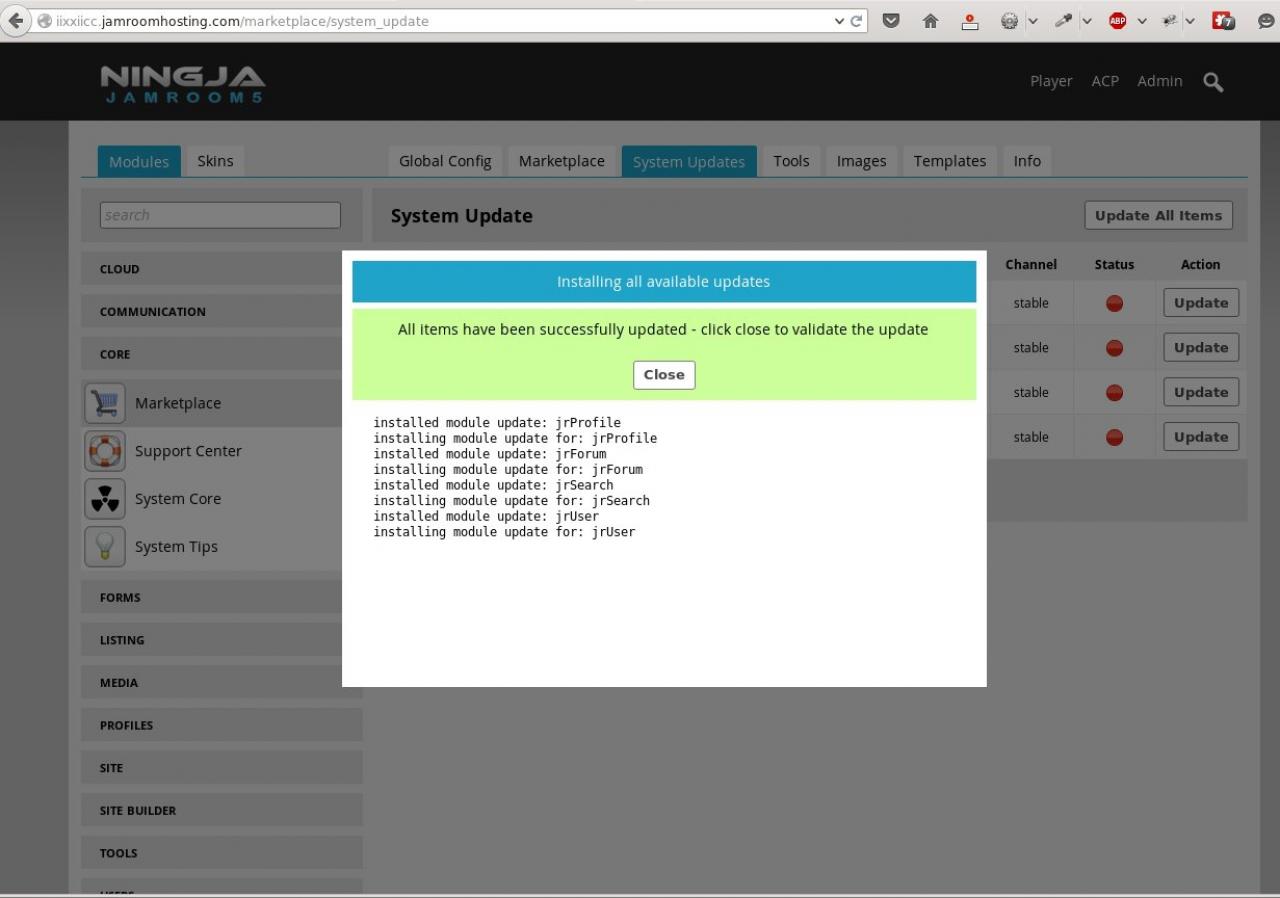
Task: Switch to the Skins tab
Action: (x=215, y=161)
